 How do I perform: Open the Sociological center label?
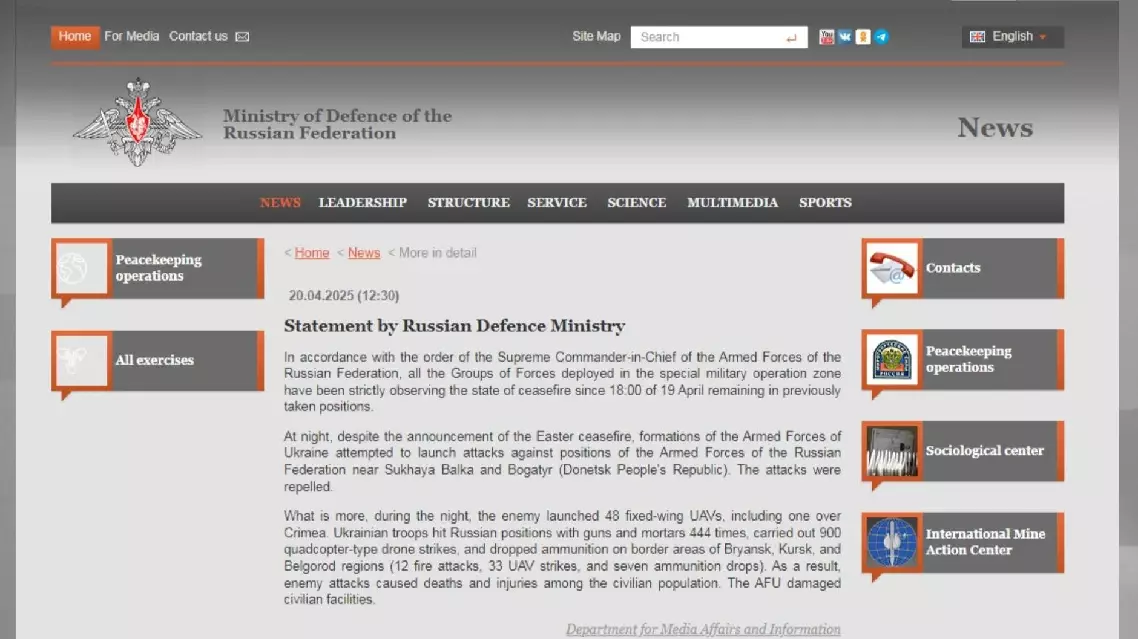(985, 451)
